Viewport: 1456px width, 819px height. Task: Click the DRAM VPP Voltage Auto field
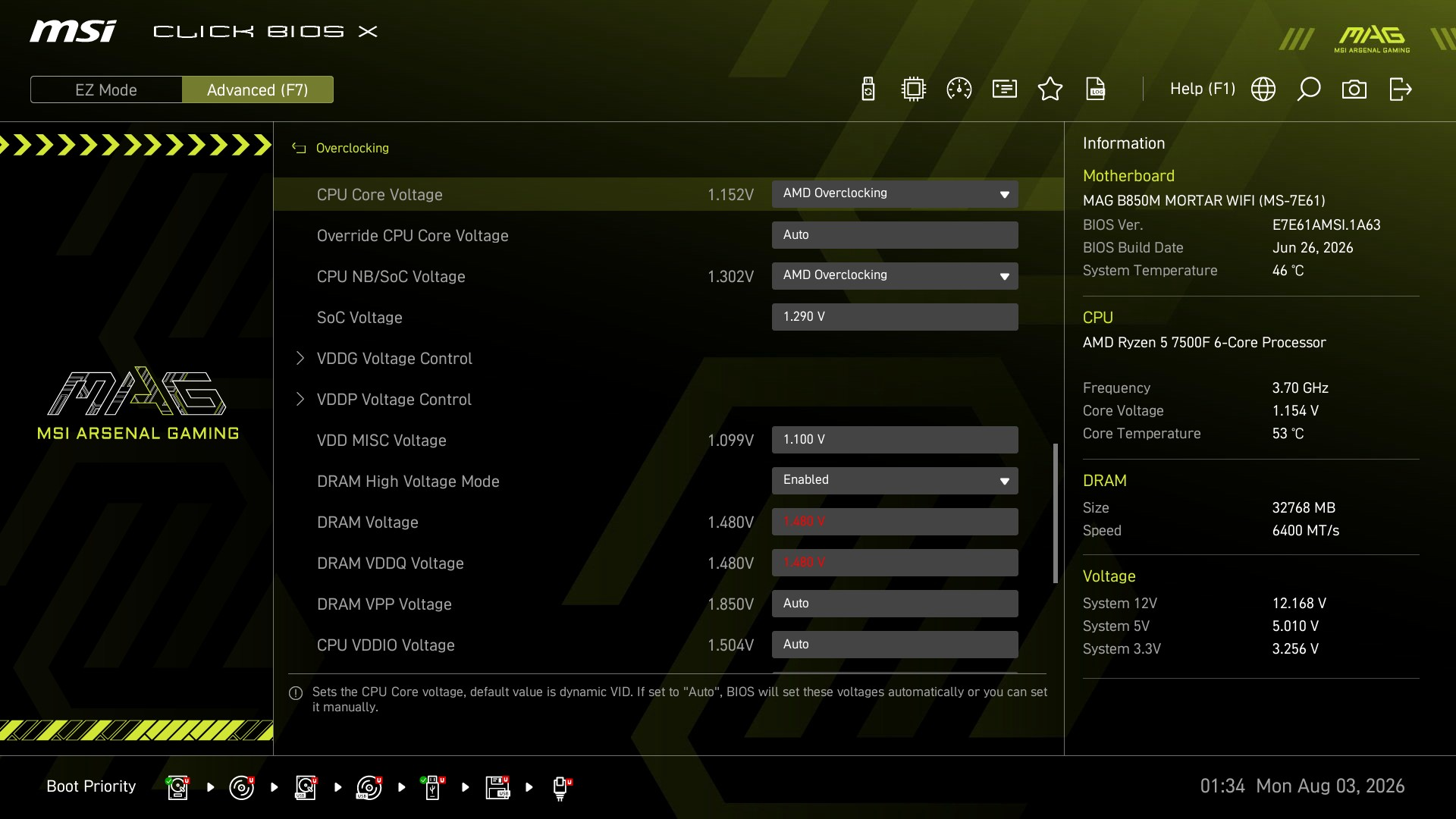tap(895, 604)
